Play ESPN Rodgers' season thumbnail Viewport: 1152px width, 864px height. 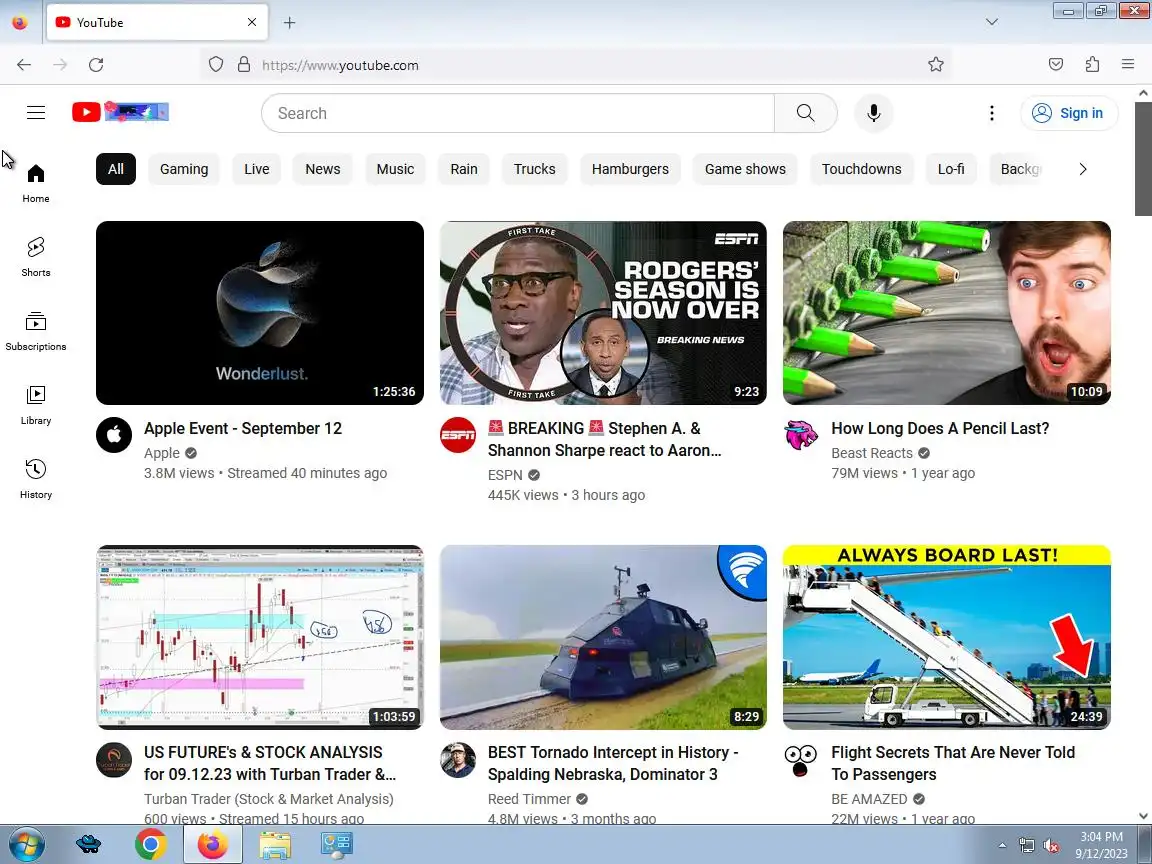pyautogui.click(x=603, y=313)
